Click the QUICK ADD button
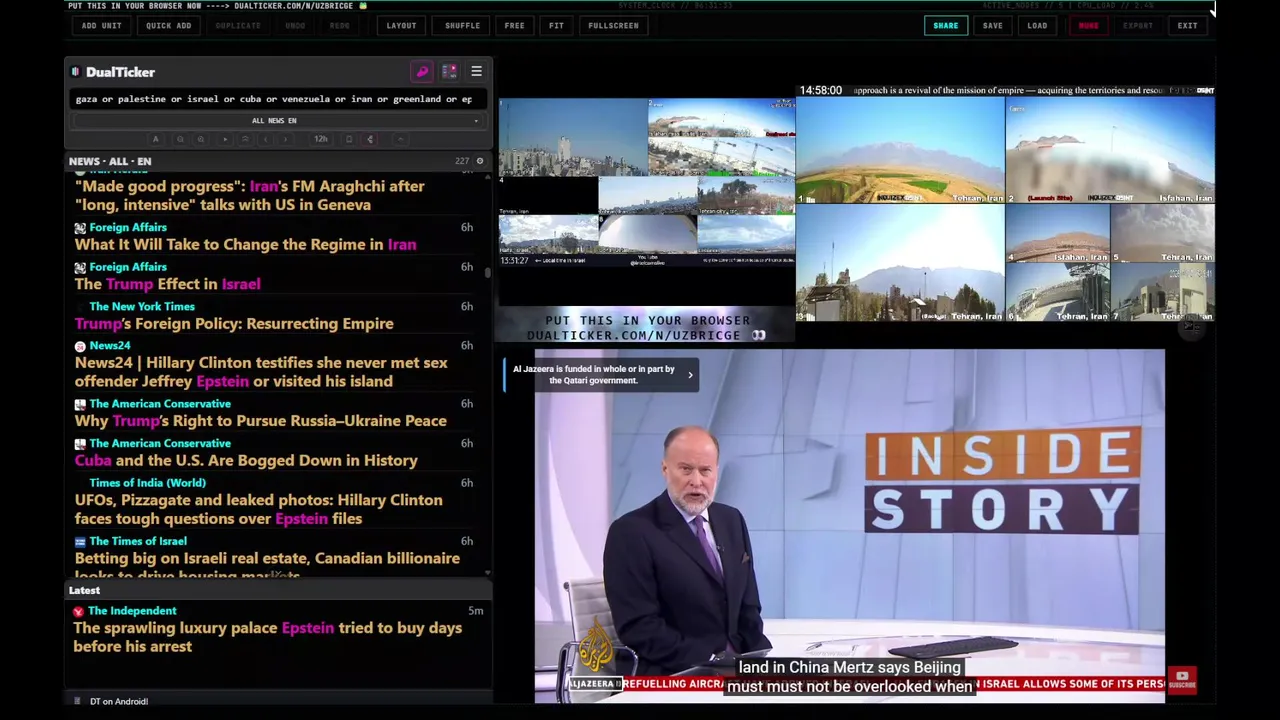 pos(169,25)
